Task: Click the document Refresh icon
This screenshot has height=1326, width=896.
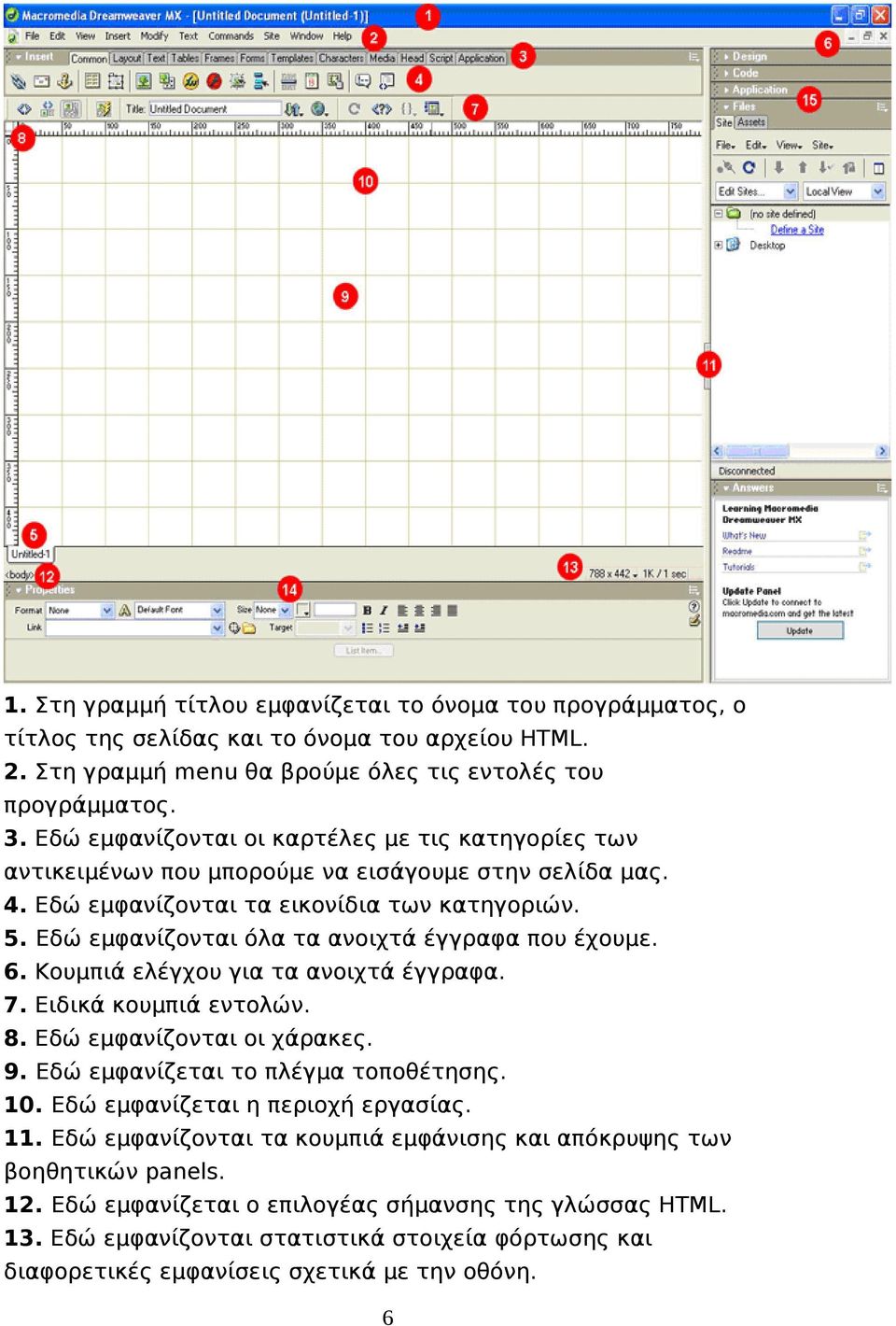Action: click(354, 109)
